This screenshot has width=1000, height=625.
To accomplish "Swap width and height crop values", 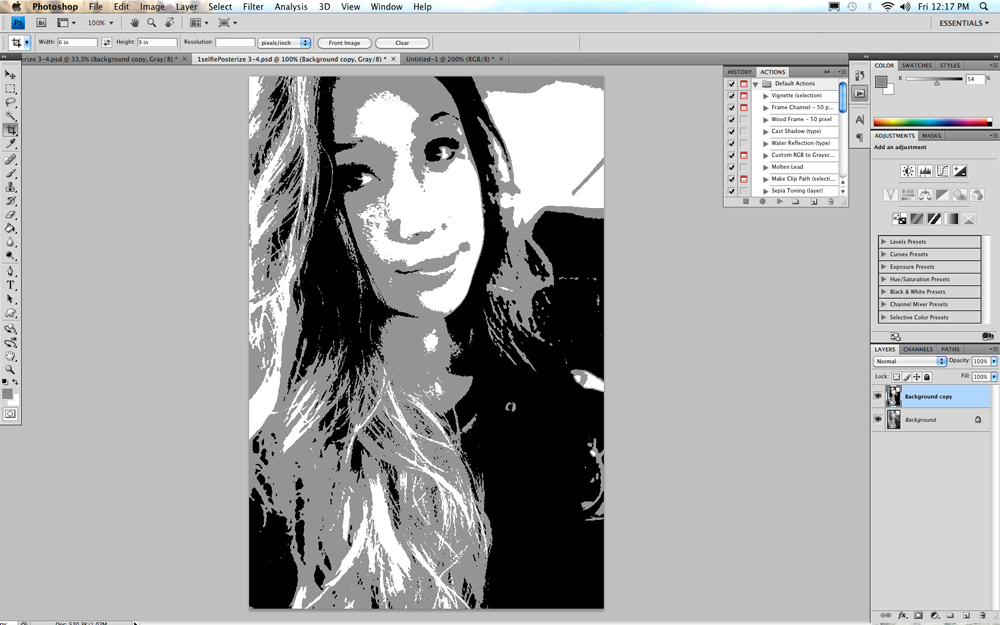I will [107, 42].
